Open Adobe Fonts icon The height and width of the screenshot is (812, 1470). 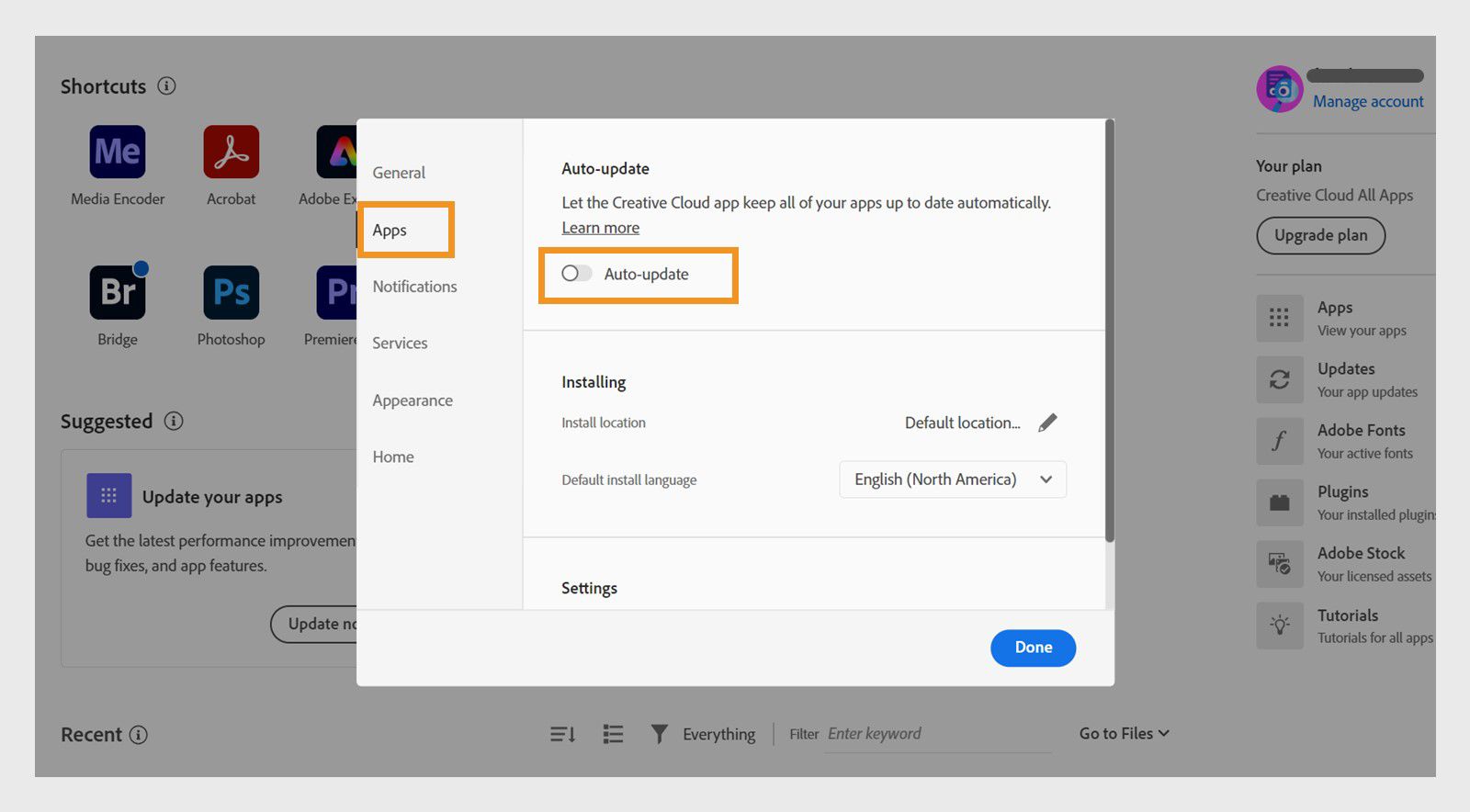pyautogui.click(x=1280, y=441)
